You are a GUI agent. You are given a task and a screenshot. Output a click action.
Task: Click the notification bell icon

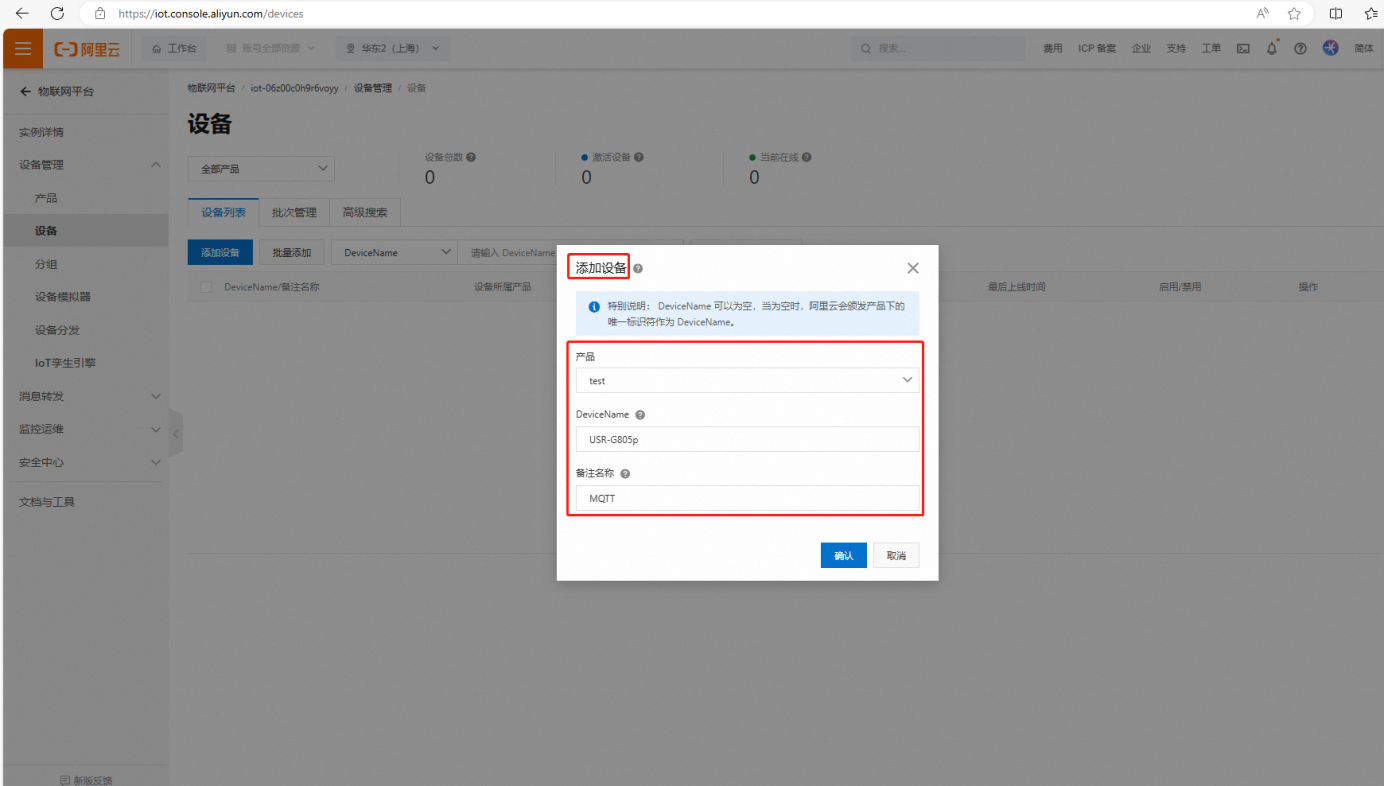point(1271,48)
